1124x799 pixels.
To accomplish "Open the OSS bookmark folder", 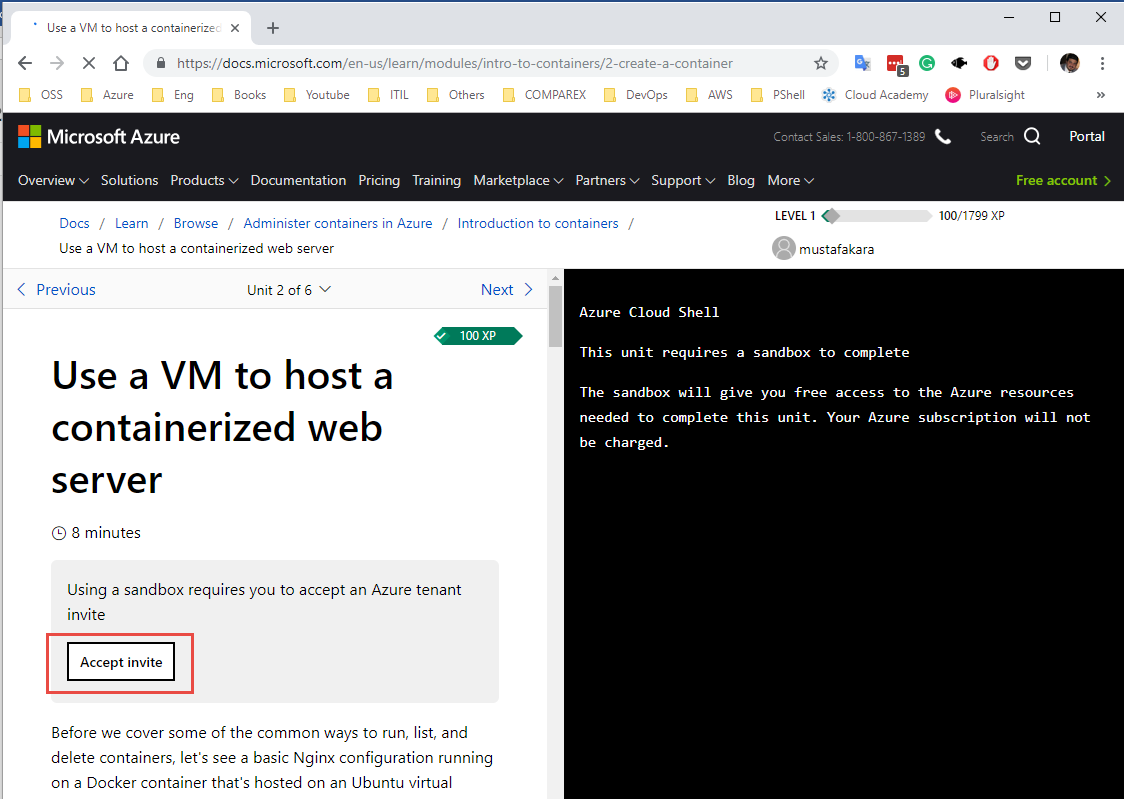I will point(41,95).
